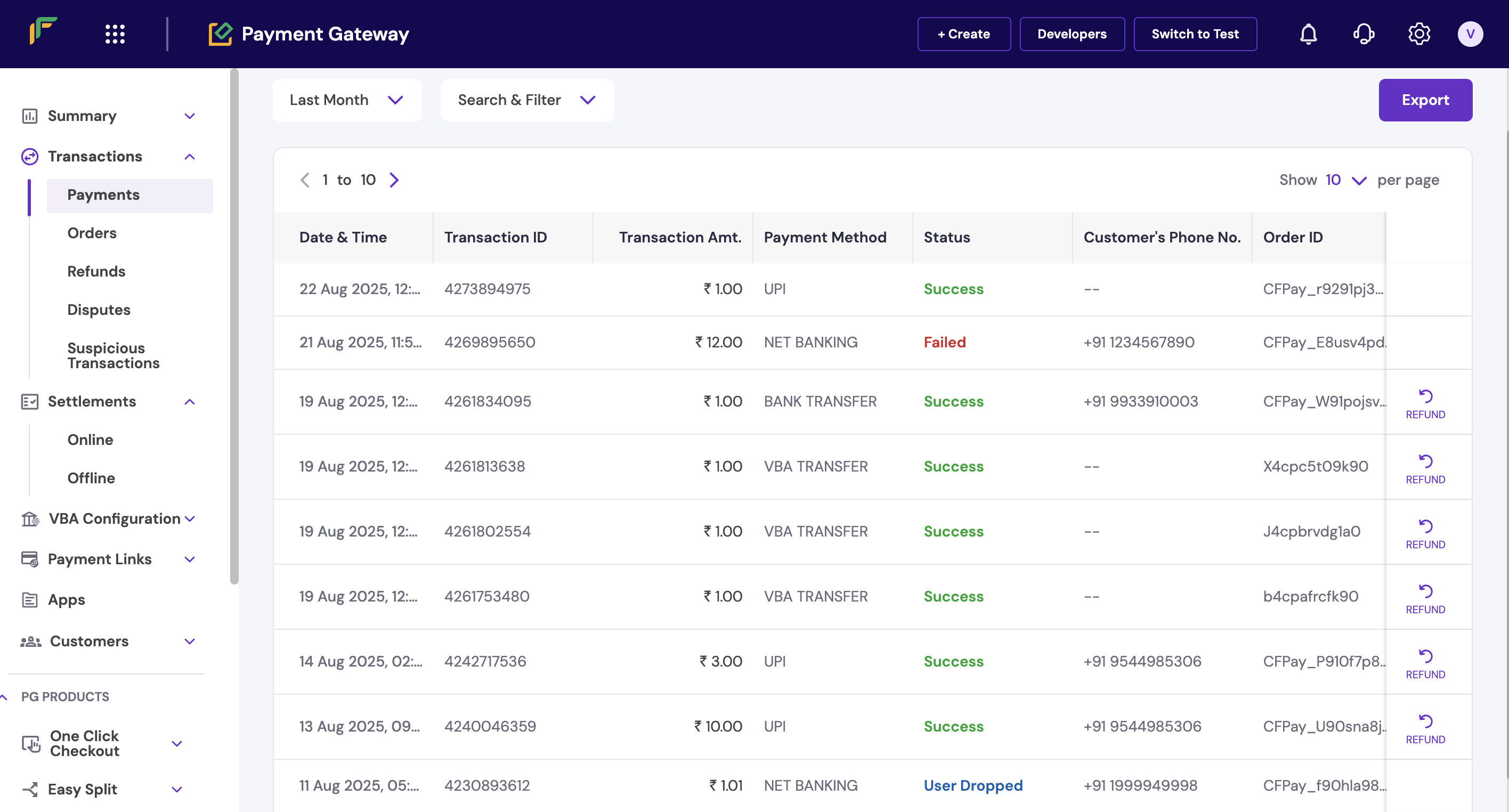Open the apps grid launcher
The width and height of the screenshot is (1509, 812).
[115, 34]
